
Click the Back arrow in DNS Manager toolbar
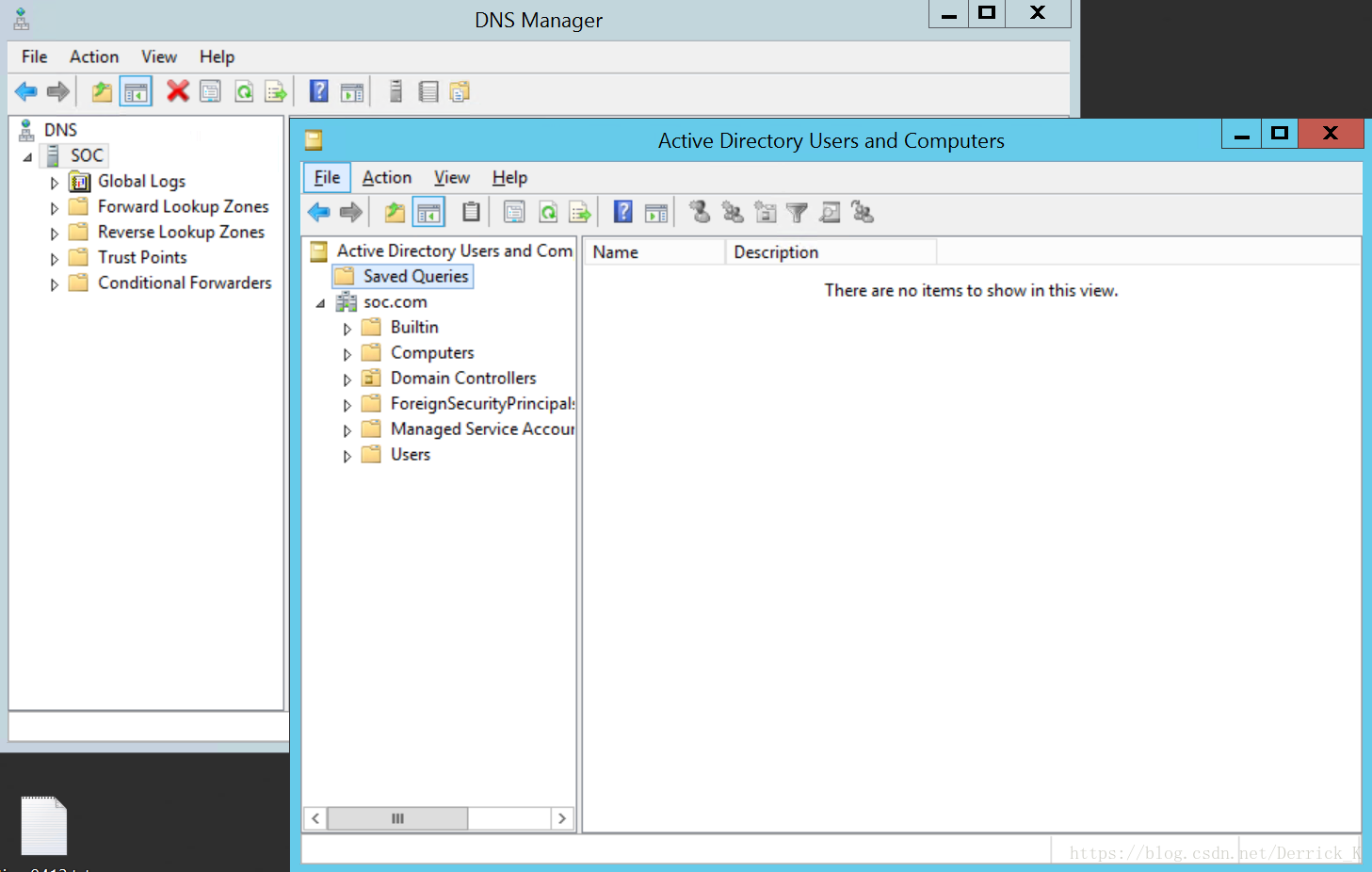(26, 91)
